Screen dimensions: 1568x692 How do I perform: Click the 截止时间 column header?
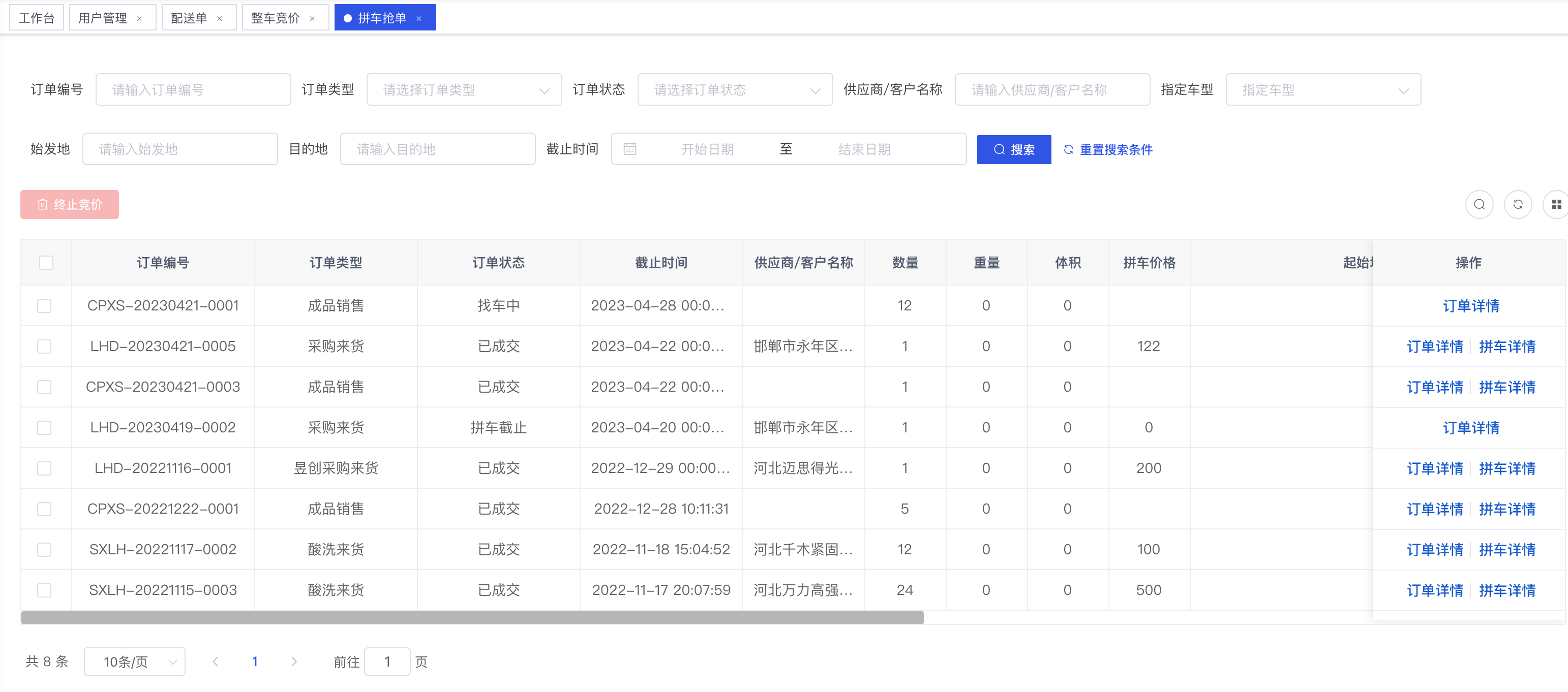(x=661, y=263)
